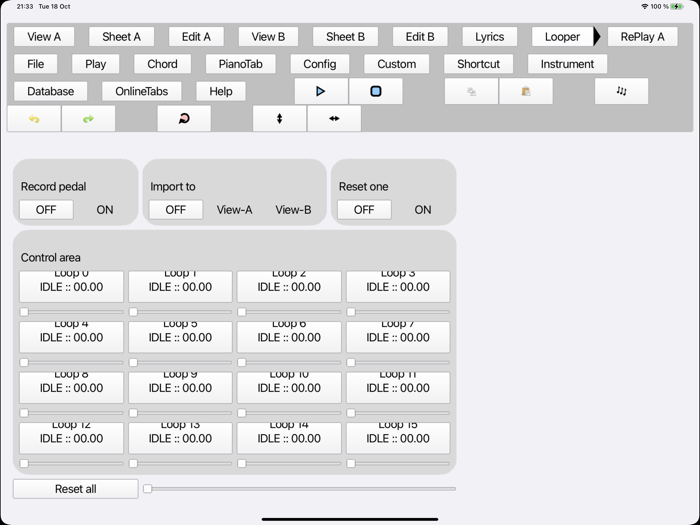Trigger the Loop 7 button

pyautogui.click(x=398, y=337)
